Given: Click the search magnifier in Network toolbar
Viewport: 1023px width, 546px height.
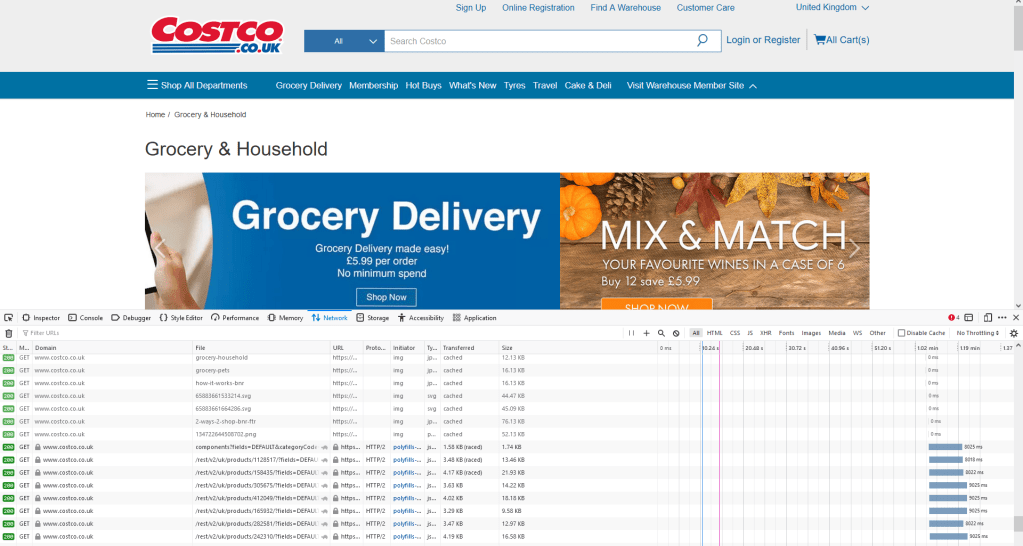Looking at the screenshot, I should [661, 333].
